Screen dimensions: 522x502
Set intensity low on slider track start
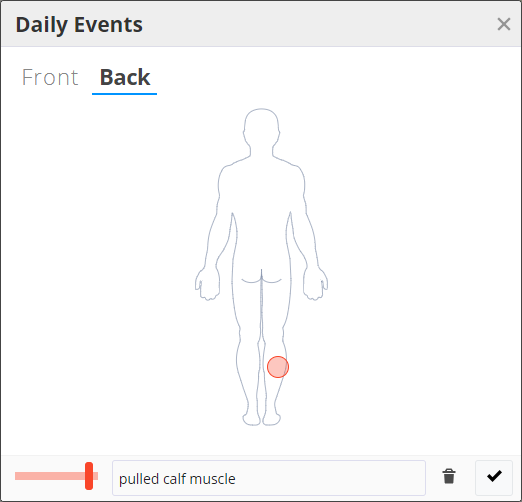click(x=20, y=476)
